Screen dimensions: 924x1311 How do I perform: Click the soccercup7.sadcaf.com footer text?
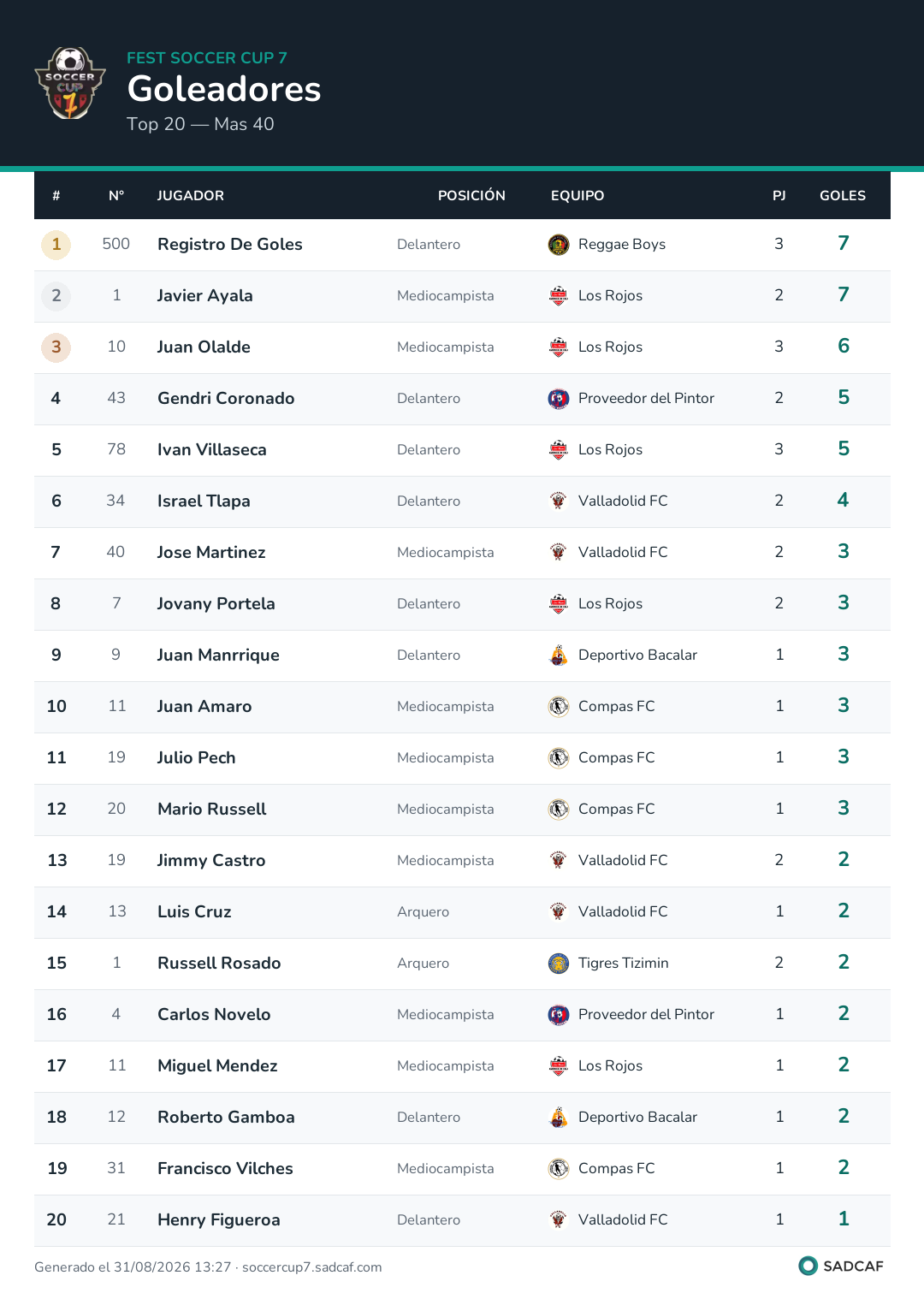click(x=312, y=1267)
